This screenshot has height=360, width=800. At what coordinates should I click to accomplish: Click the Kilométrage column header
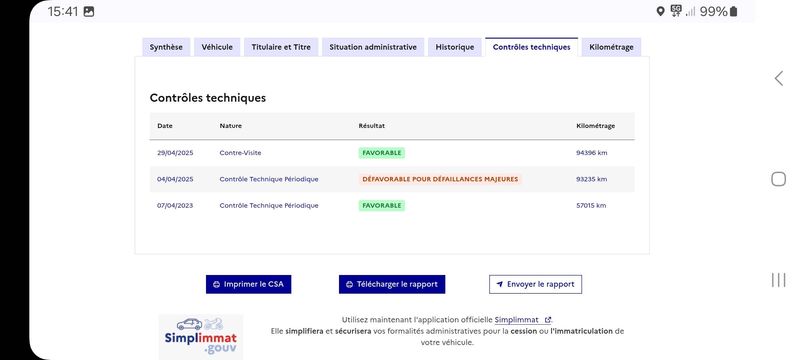[595, 126]
